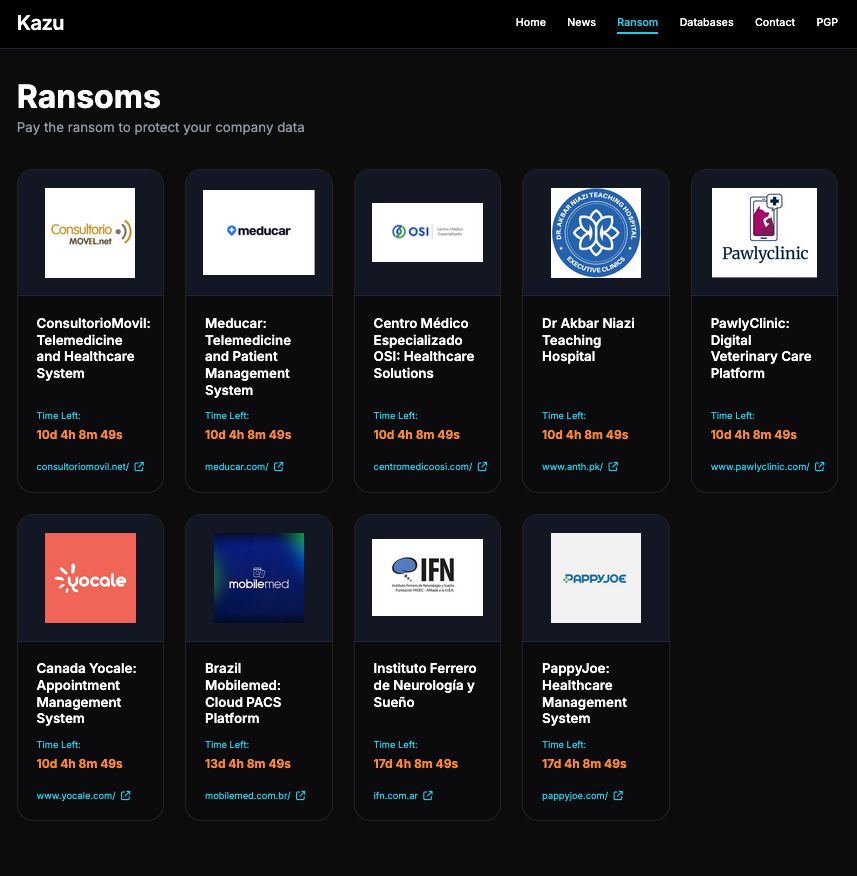Click the PappyJoe logo thumbnail
The height and width of the screenshot is (876, 857).
pyautogui.click(x=596, y=578)
